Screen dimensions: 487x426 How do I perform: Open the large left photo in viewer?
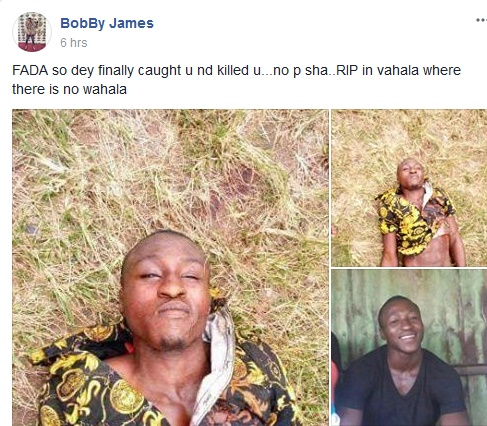pos(170,267)
